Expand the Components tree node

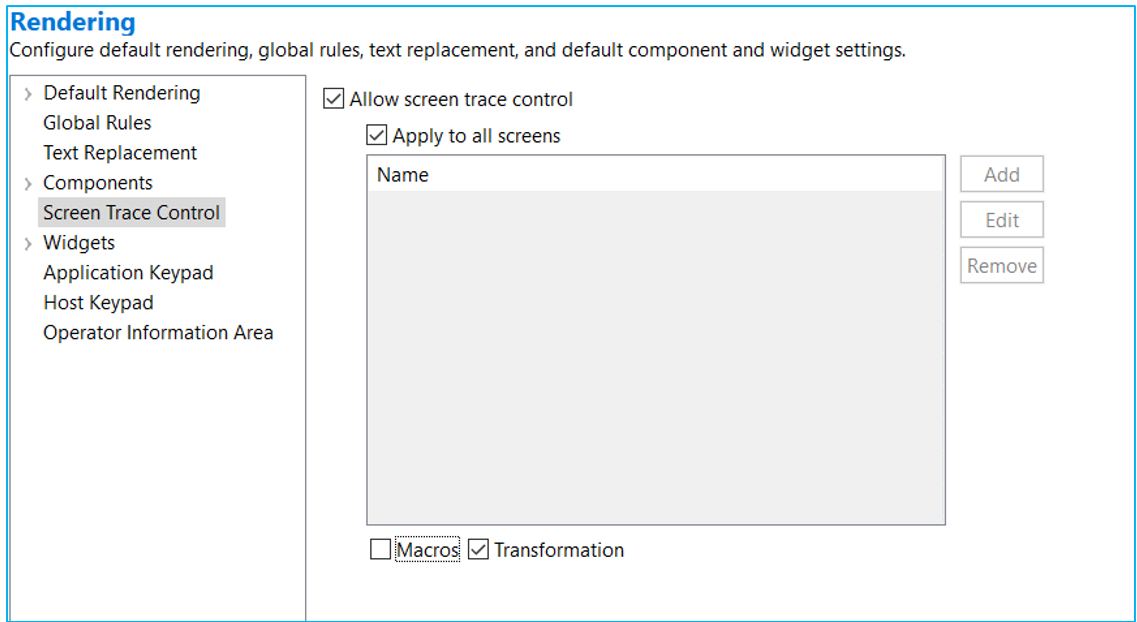28,184
